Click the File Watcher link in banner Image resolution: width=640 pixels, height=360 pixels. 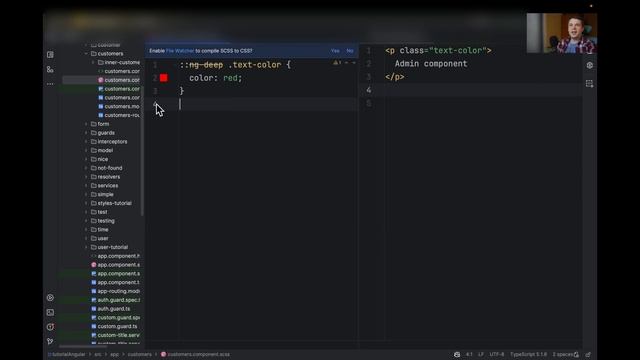click(180, 51)
